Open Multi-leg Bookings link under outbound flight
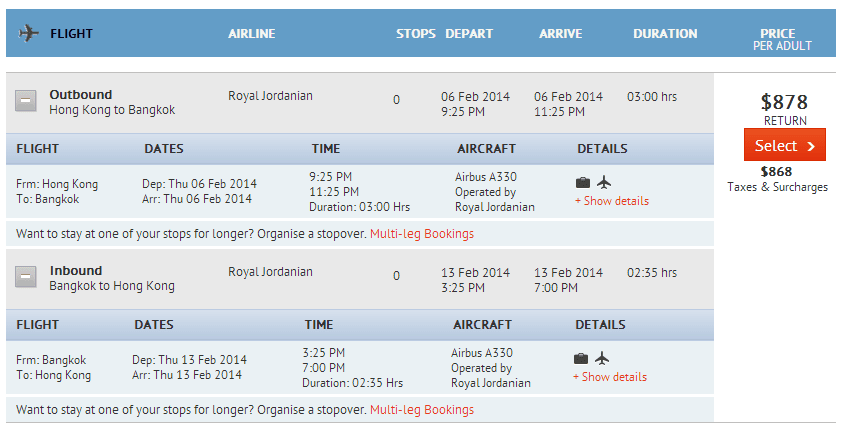Viewport: 846px width, 427px height. pos(422,234)
